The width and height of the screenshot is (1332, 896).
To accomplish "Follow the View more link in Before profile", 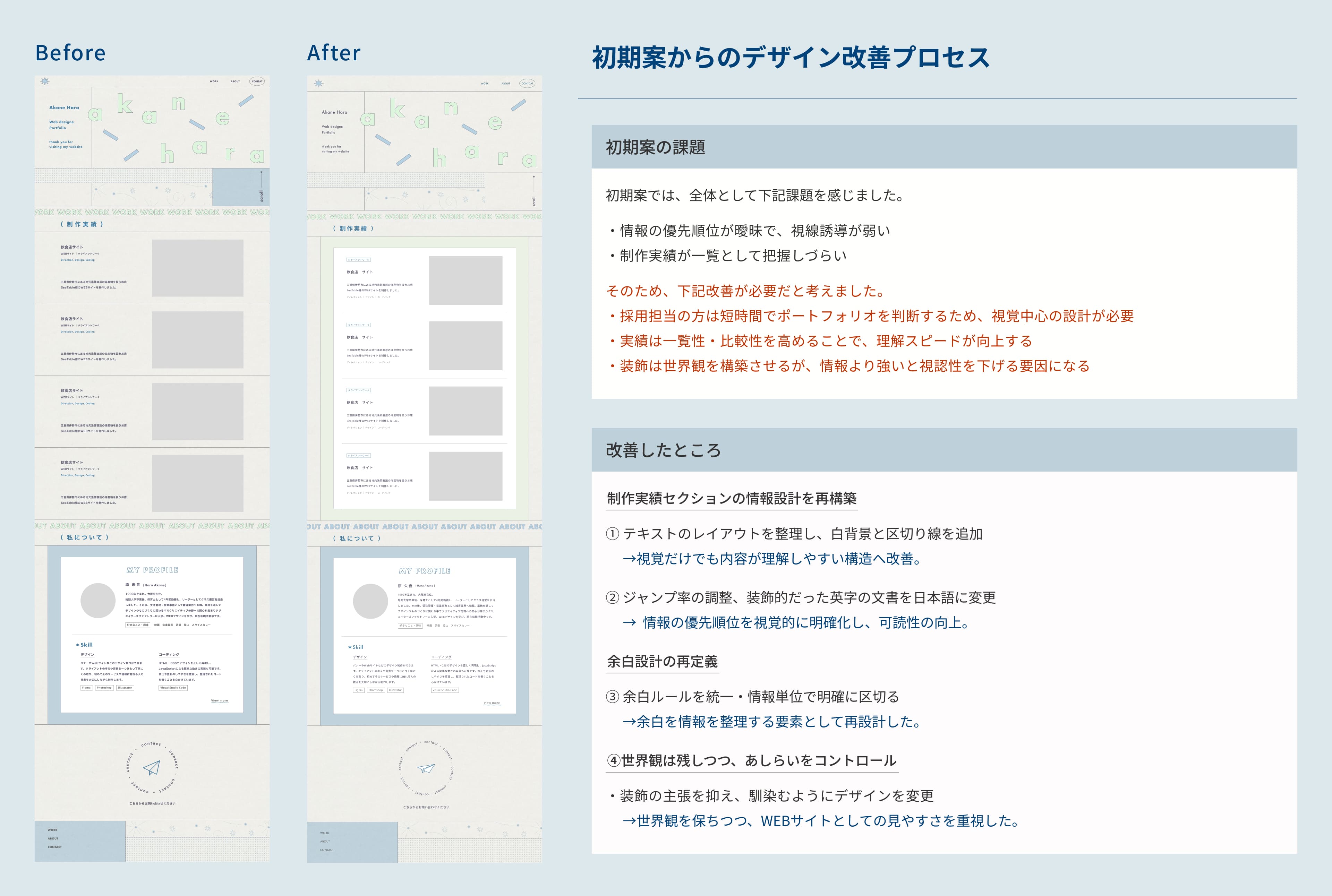I will [220, 700].
